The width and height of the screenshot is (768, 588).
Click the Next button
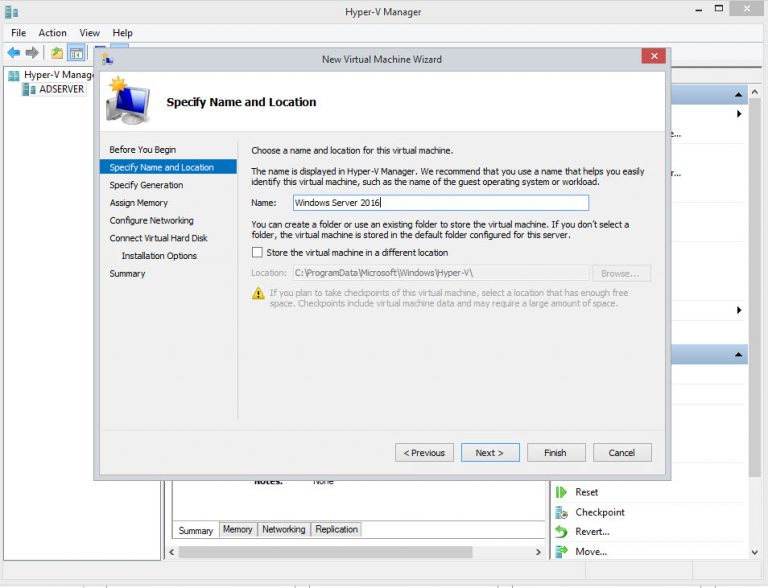[490, 453]
